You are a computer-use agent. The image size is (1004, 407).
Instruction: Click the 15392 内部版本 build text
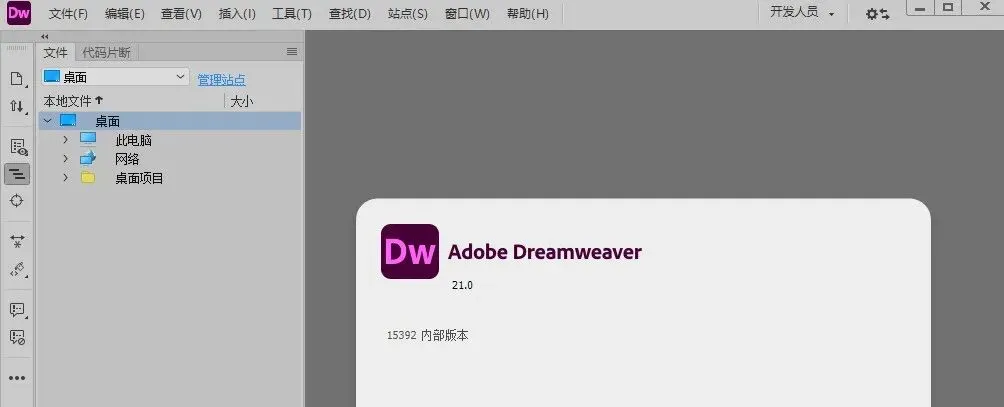(x=428, y=335)
